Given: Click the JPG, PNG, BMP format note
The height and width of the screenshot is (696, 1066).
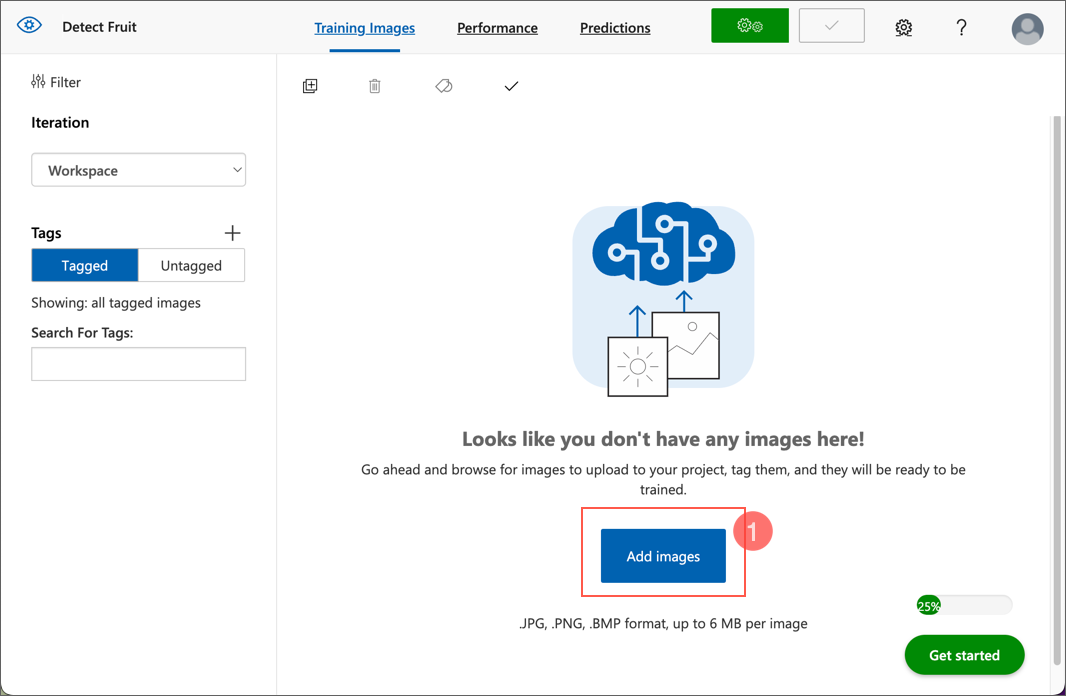Looking at the screenshot, I should 663,623.
